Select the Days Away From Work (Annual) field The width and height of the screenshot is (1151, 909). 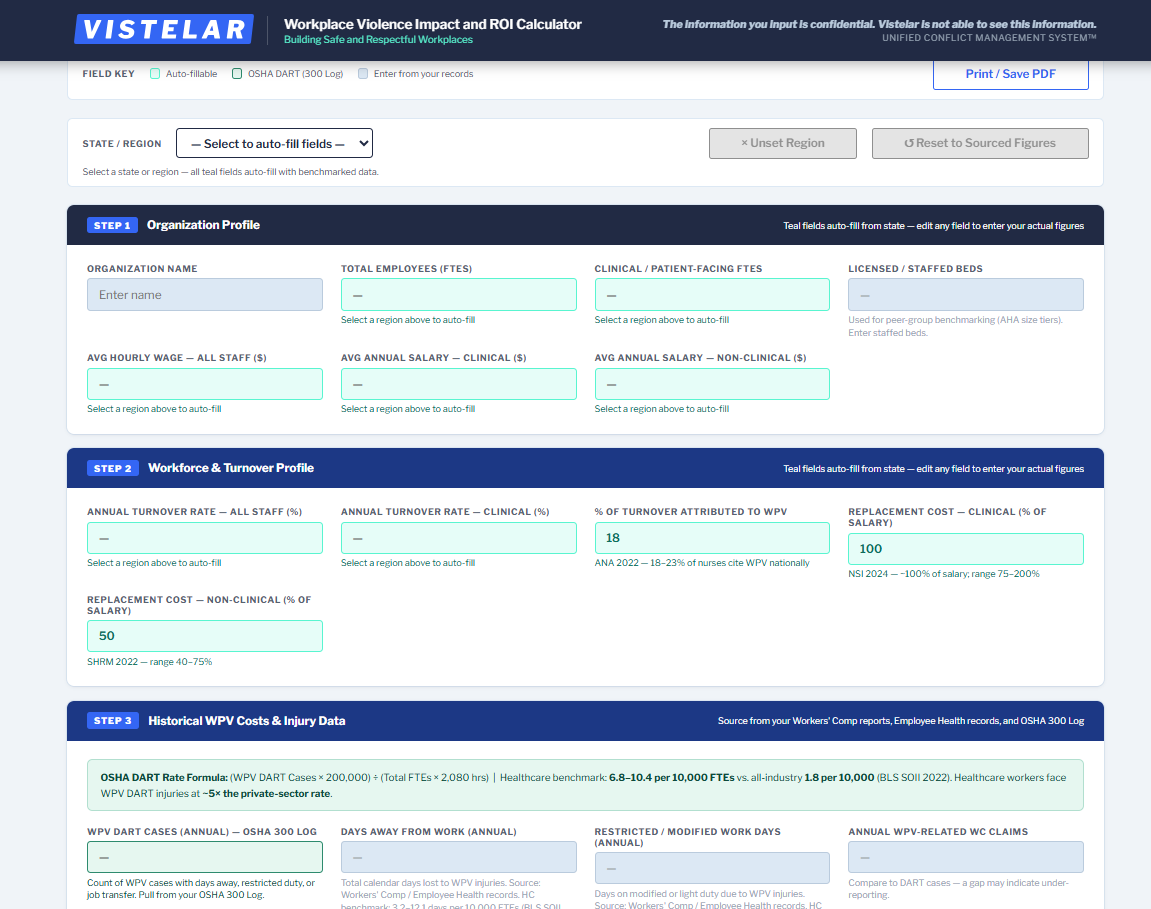[x=459, y=857]
